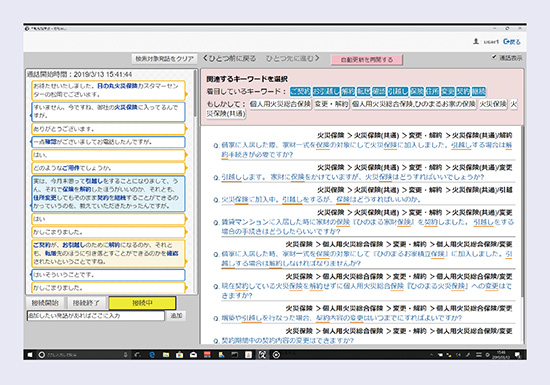Click the yellow 接続中 status button
This screenshot has width=550, height=385.
pos(142,303)
